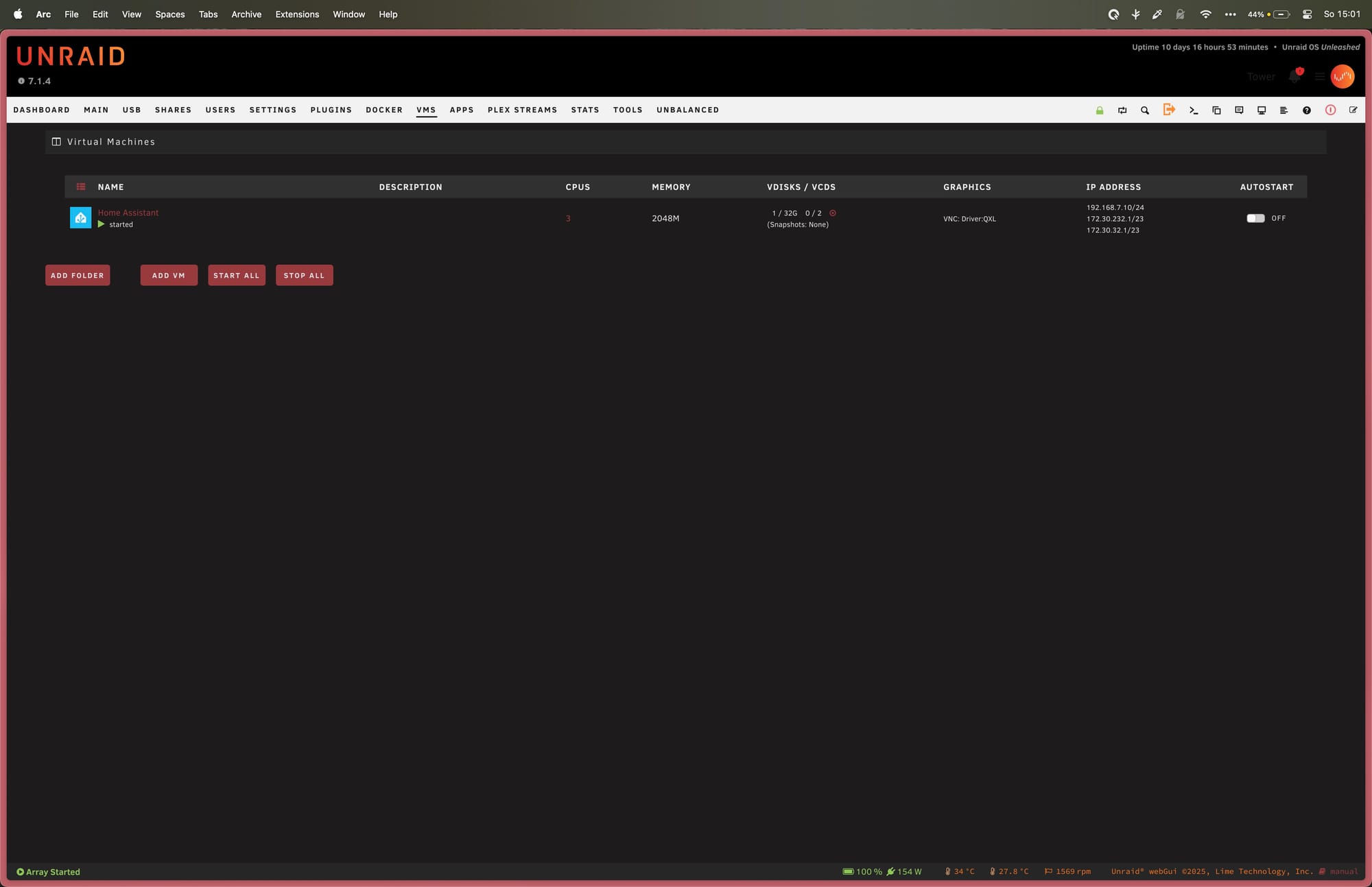This screenshot has height=887, width=1372.
Task: Click the VNC: Driver:QXL graphics text
Action: [969, 219]
